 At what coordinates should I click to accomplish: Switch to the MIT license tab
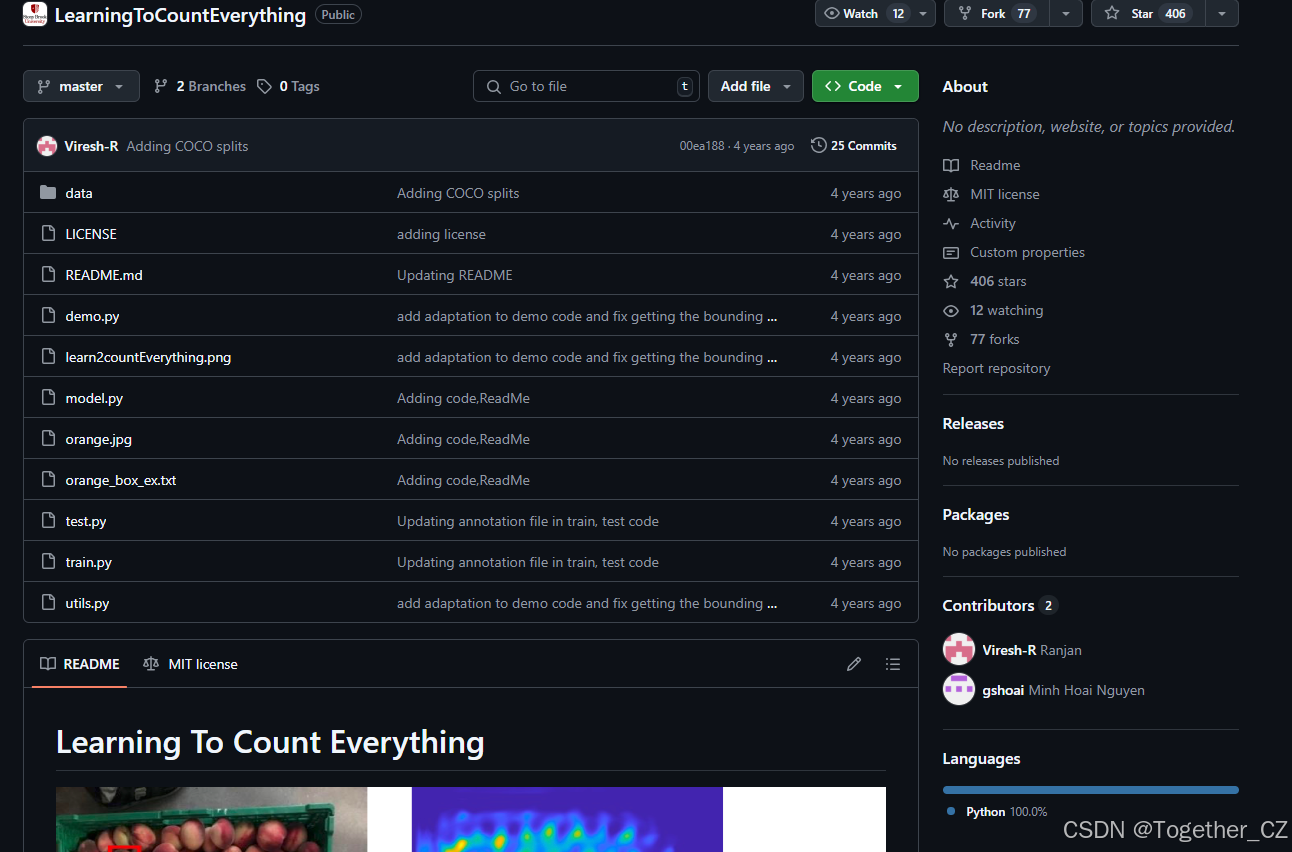[190, 663]
